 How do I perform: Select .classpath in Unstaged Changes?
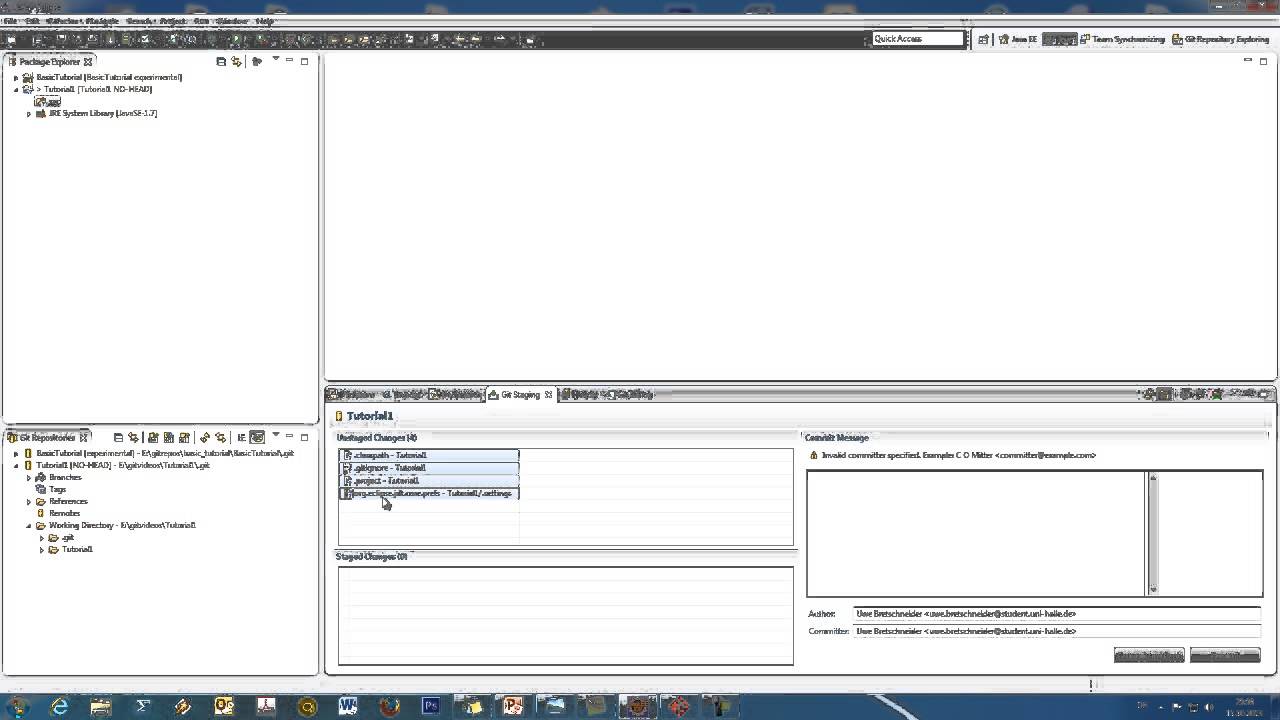point(429,455)
